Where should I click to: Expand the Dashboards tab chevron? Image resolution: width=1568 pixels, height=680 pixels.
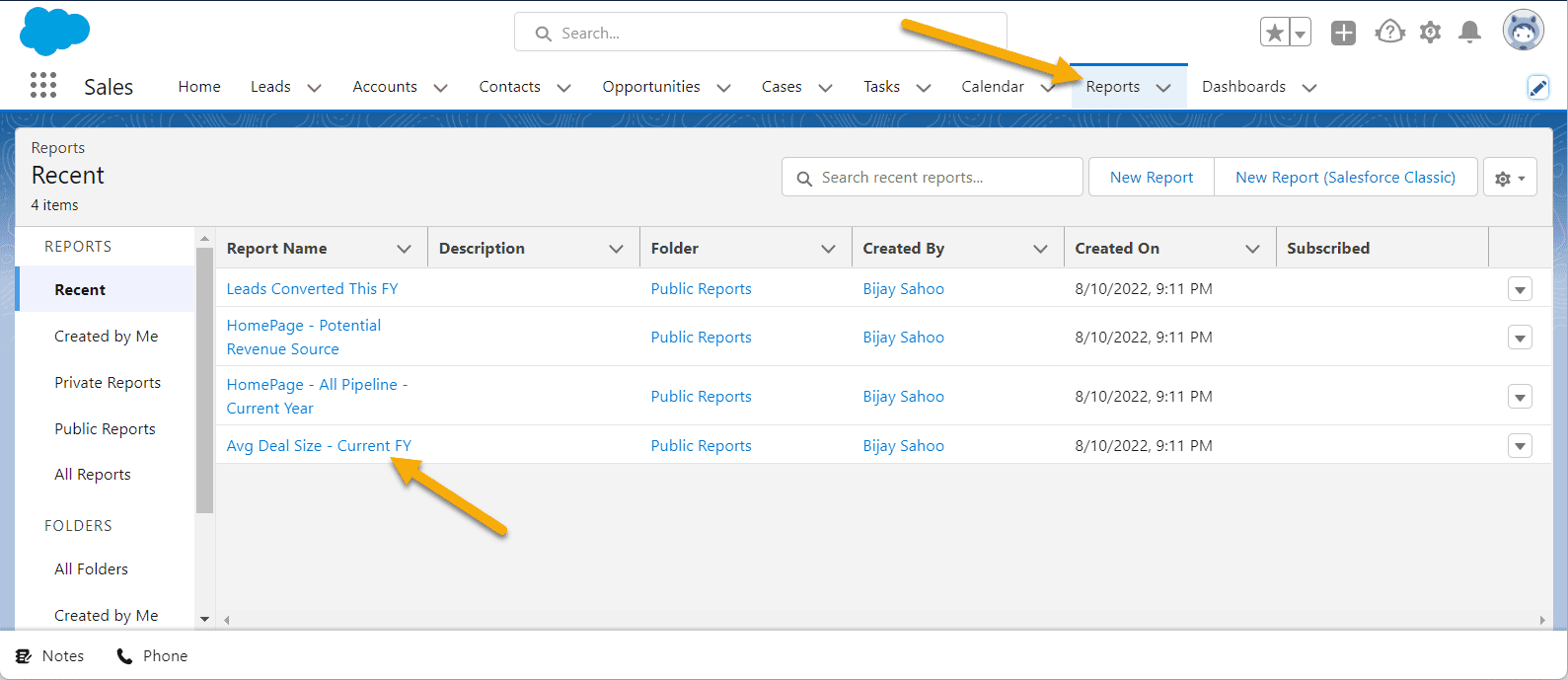(x=1309, y=88)
